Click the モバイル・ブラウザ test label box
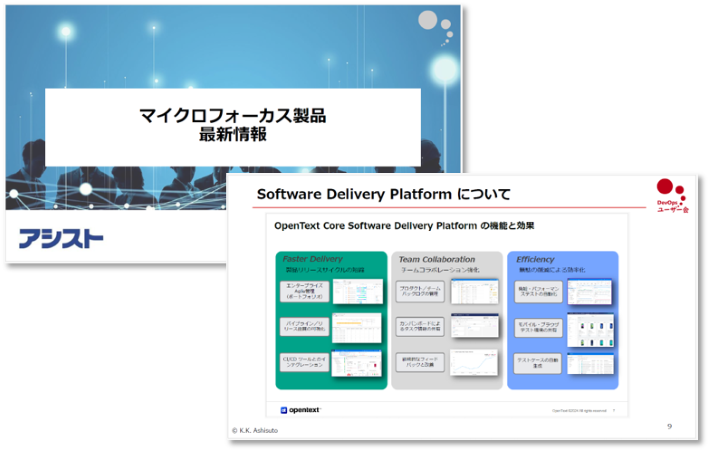710x452 pixels. coord(539,328)
